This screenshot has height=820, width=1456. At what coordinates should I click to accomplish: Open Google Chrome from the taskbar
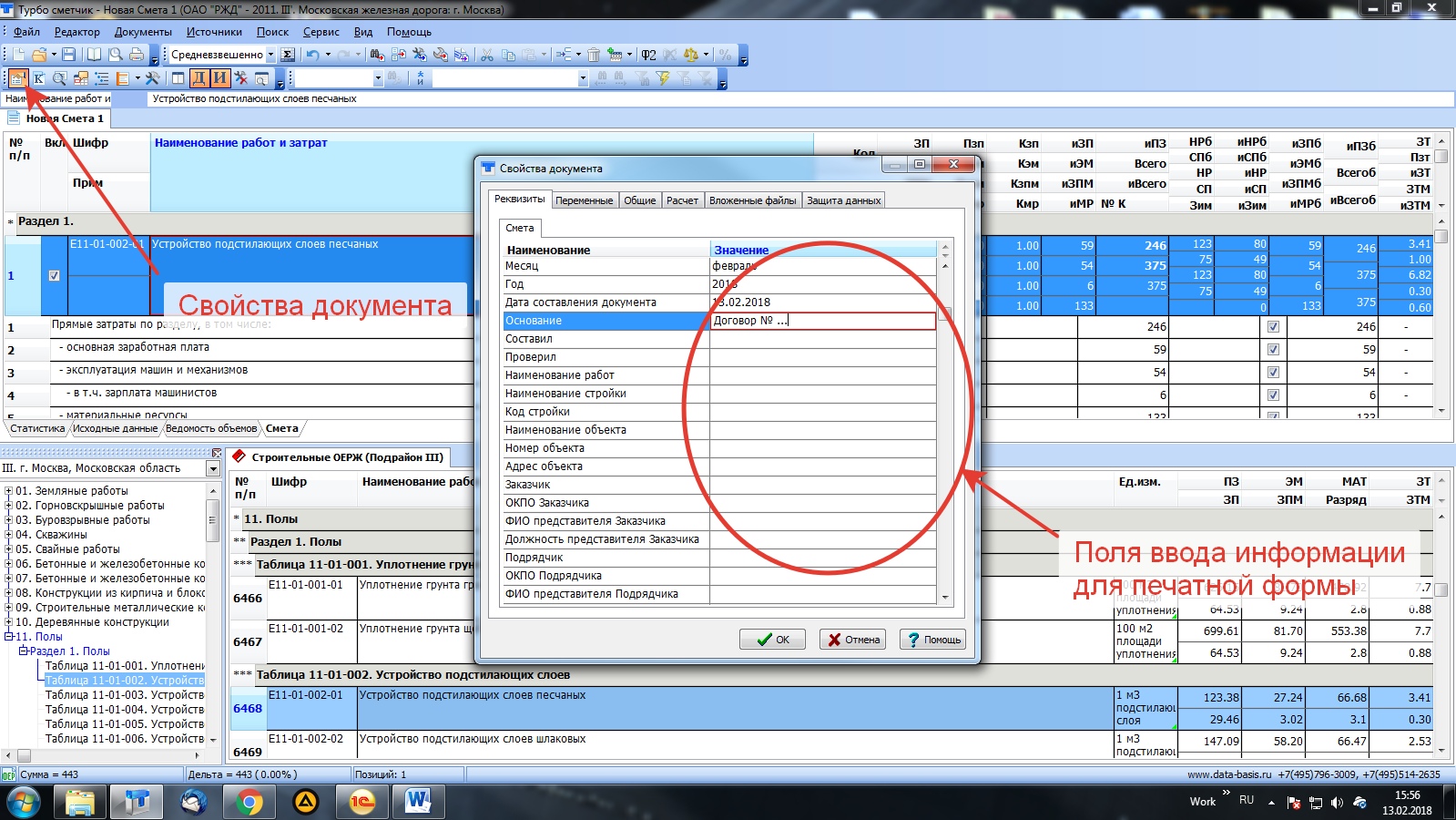pyautogui.click(x=249, y=802)
